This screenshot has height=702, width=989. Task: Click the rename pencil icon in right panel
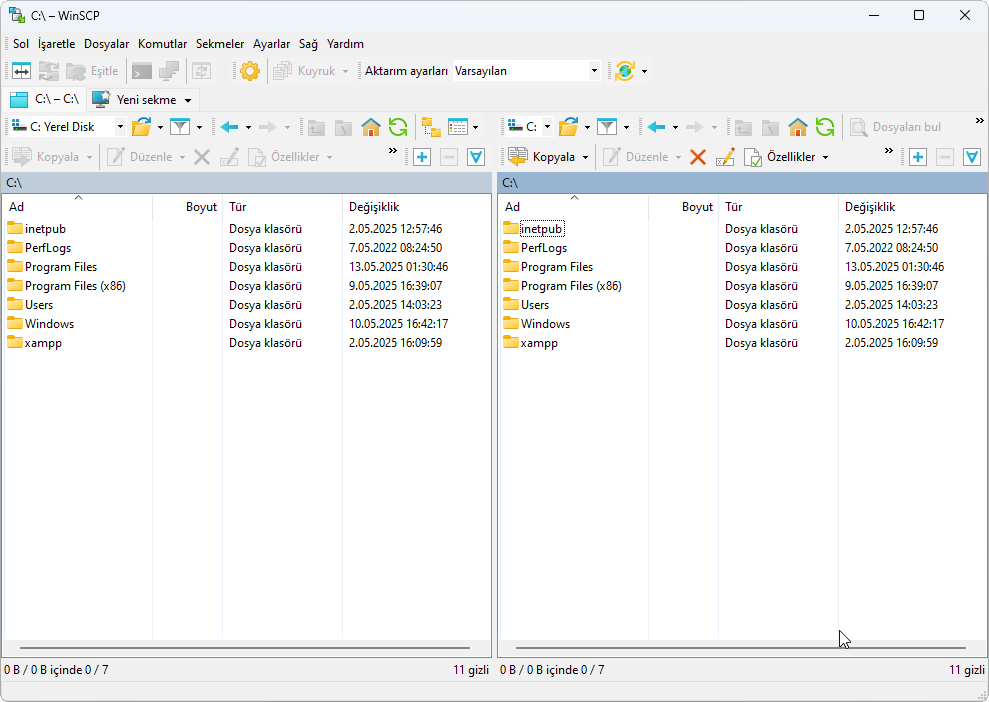725,157
